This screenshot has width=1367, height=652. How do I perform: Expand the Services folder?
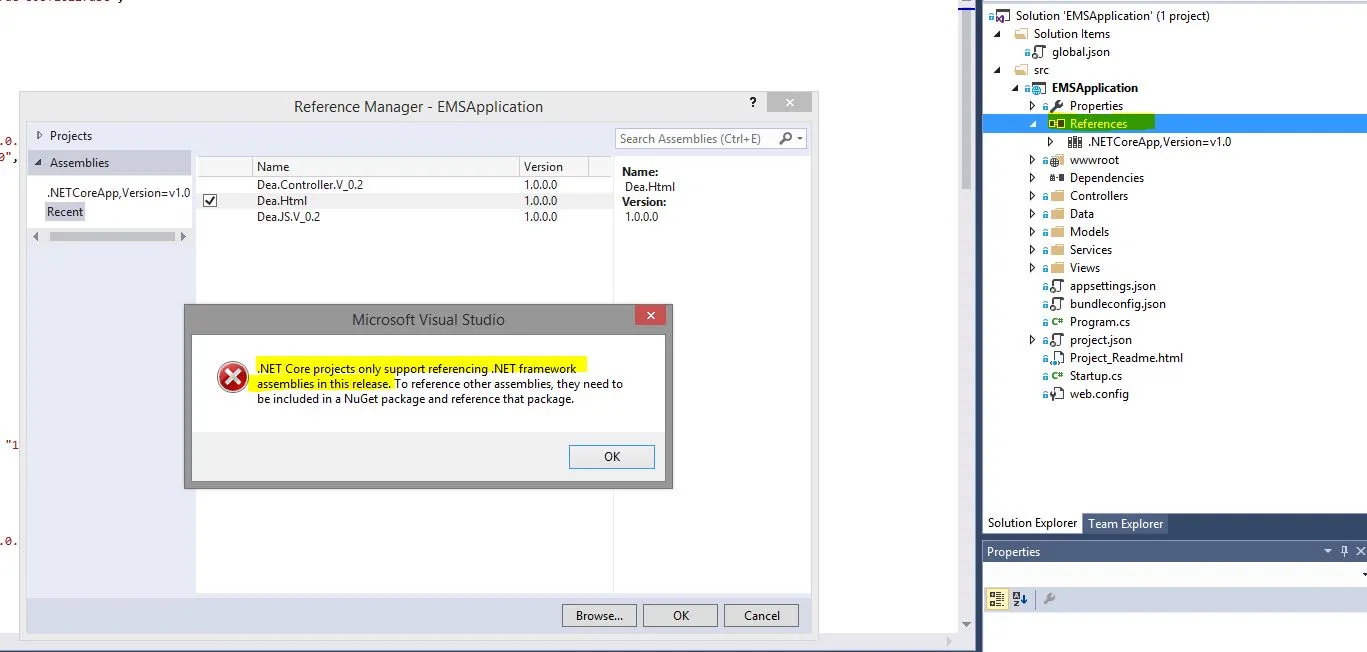[1033, 250]
